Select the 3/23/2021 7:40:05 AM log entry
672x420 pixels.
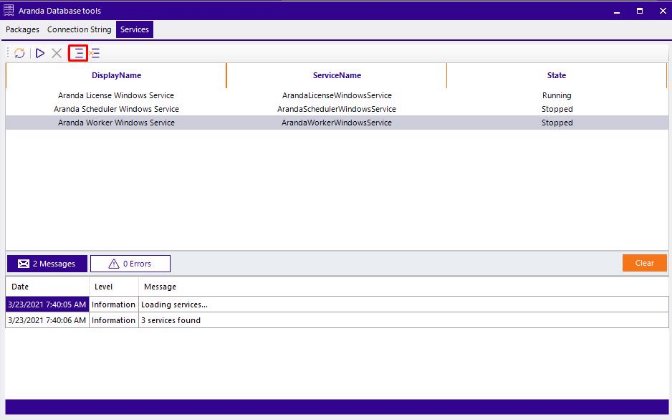click(47, 304)
